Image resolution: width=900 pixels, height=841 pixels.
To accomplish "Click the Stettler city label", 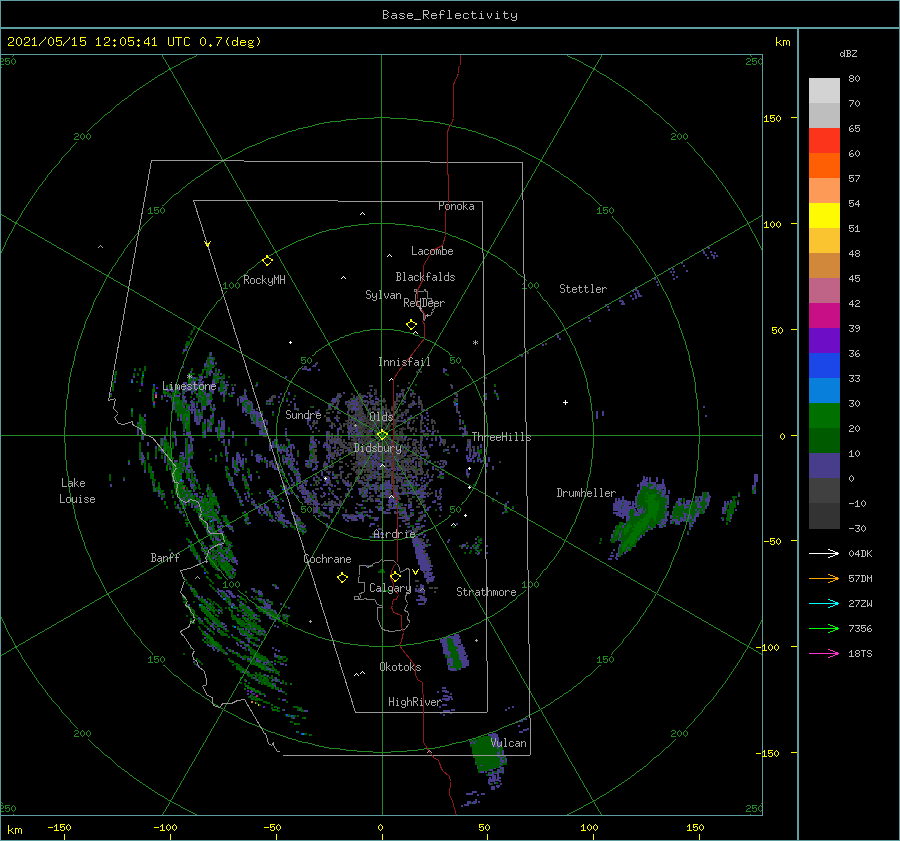I will click(583, 289).
